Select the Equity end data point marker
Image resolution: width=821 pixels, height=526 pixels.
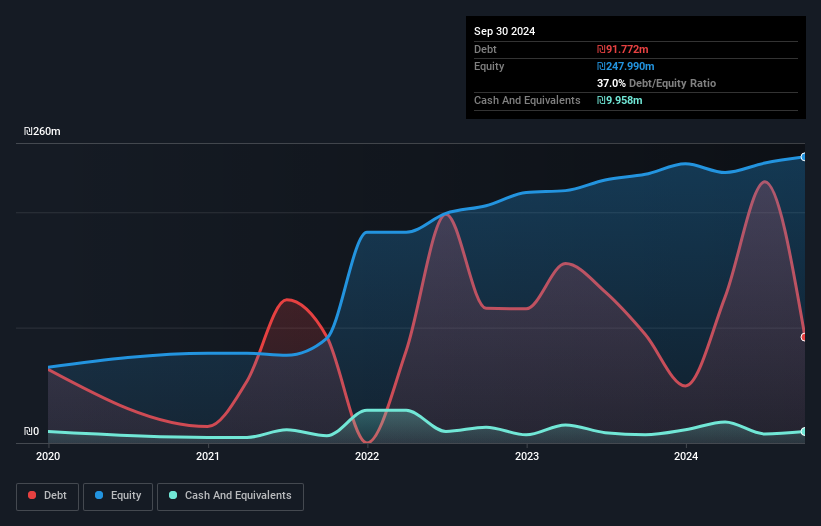pyautogui.click(x=804, y=157)
